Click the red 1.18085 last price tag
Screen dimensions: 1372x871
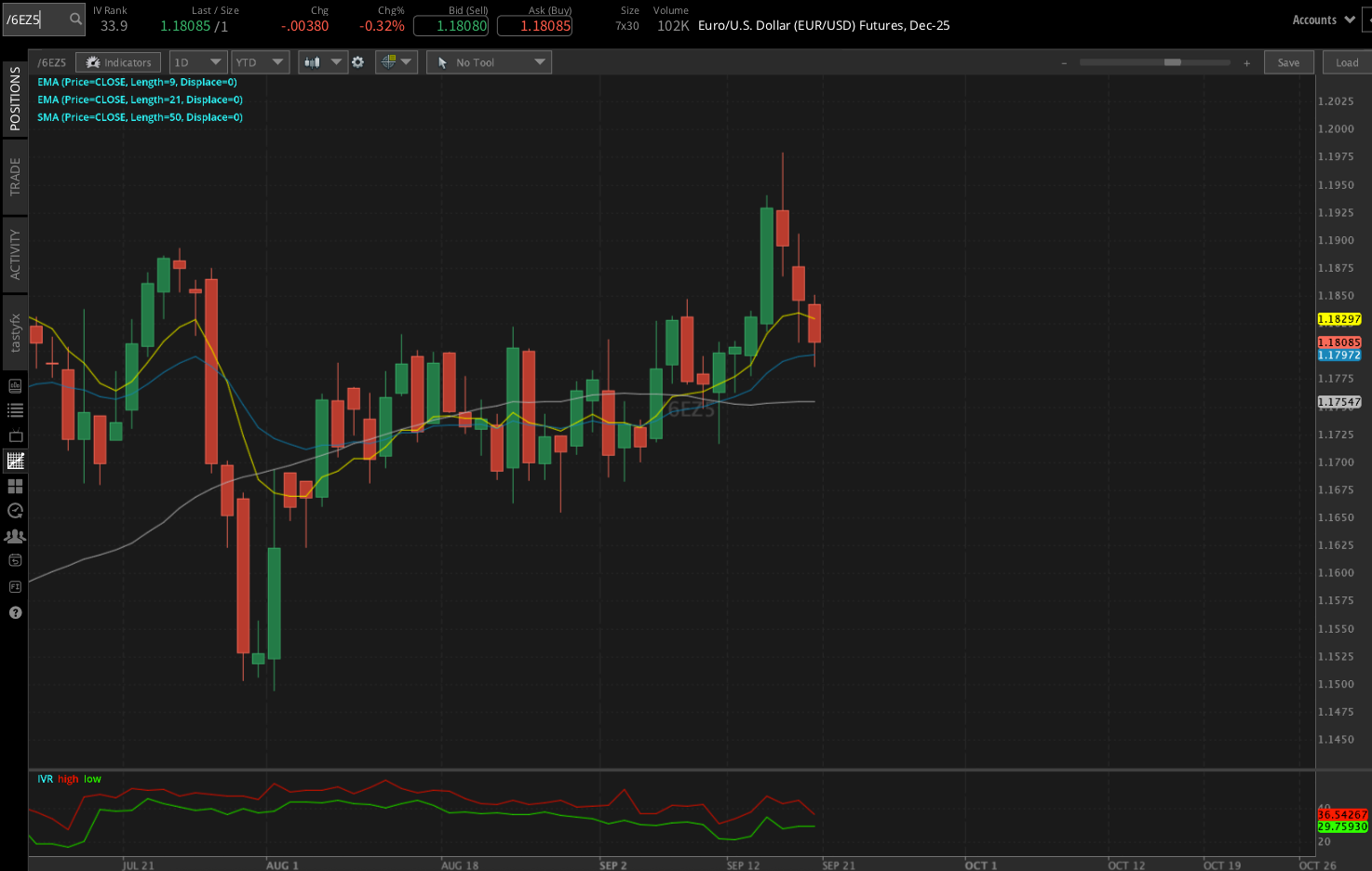[x=1339, y=342]
